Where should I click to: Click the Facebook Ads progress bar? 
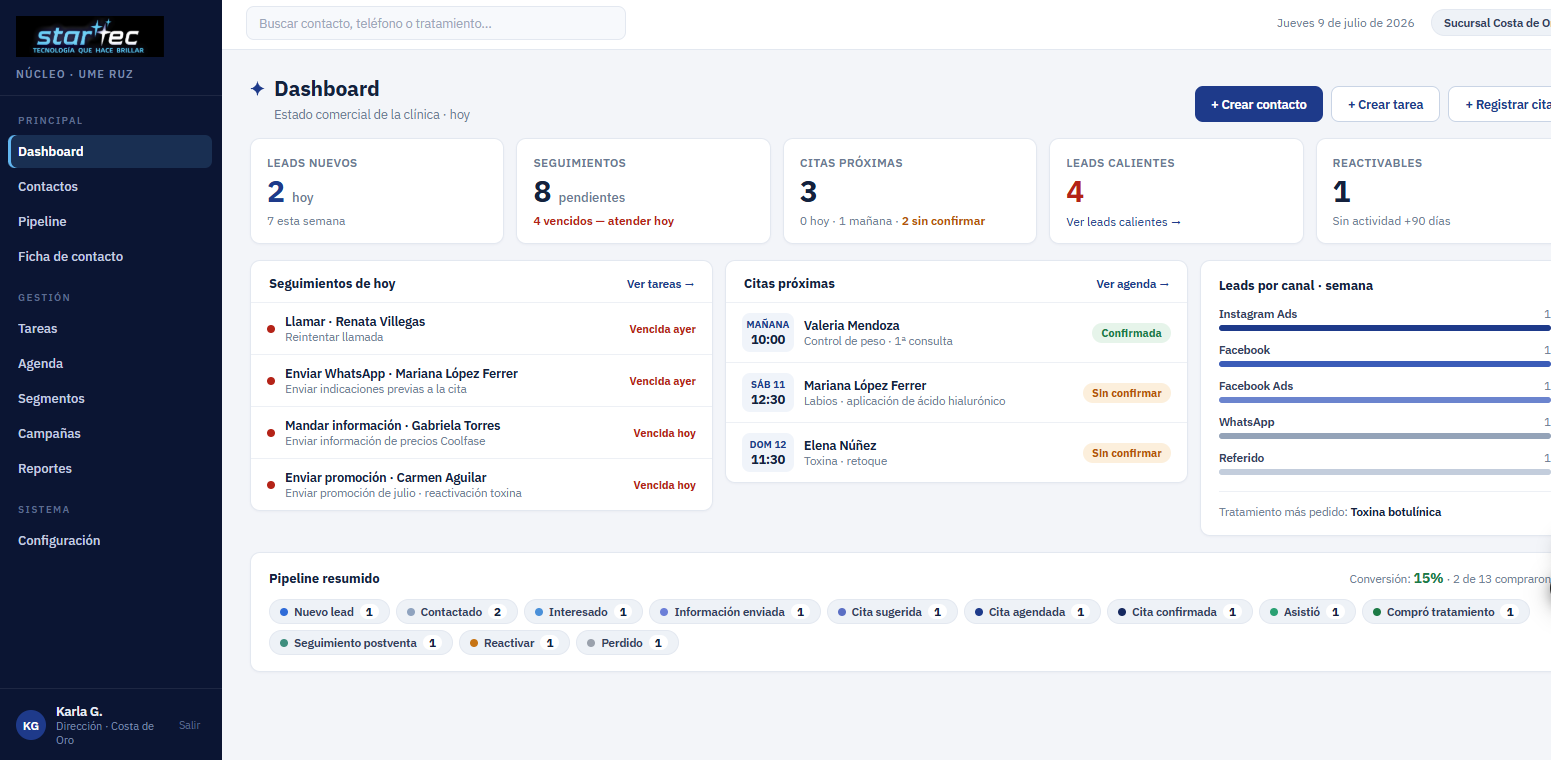pos(1385,399)
